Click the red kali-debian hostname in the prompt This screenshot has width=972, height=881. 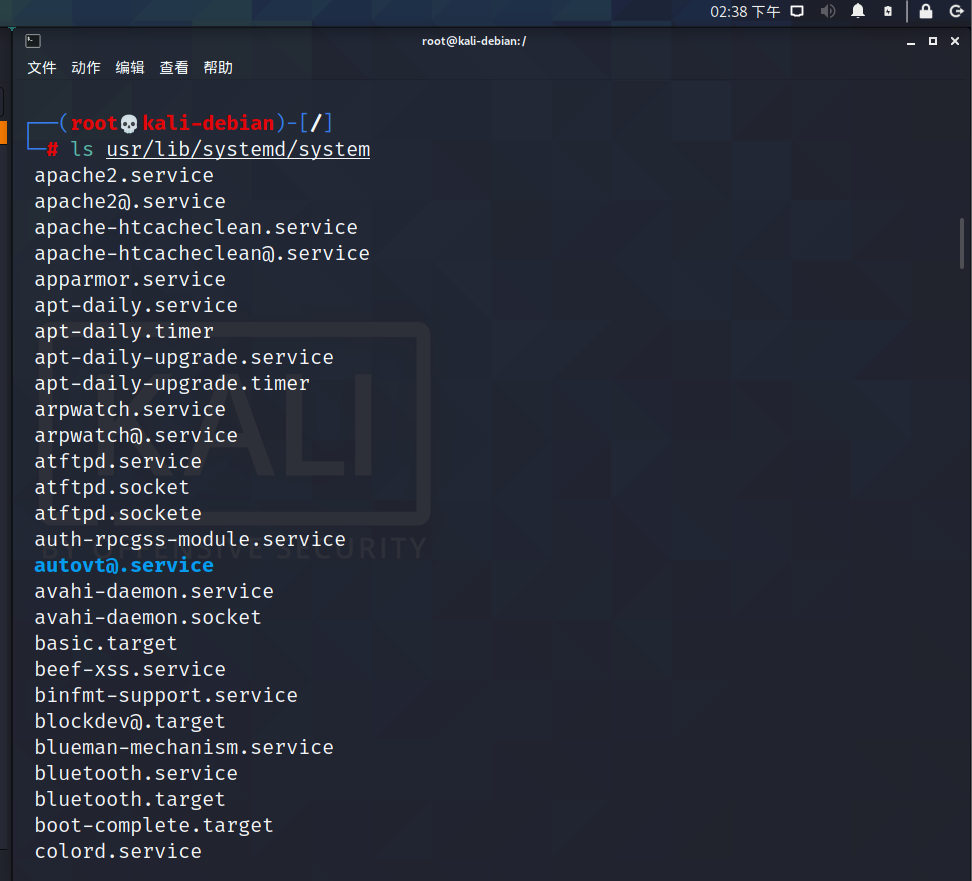tap(208, 123)
